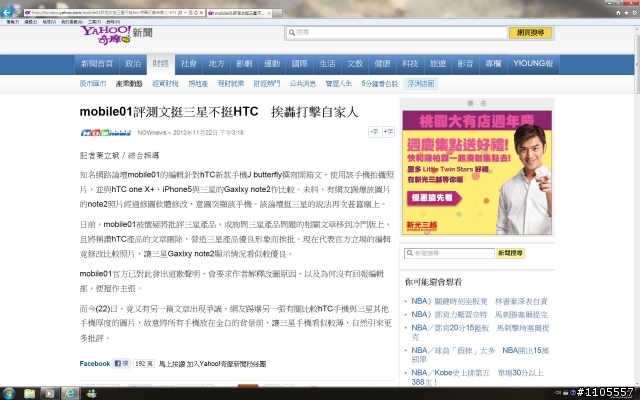Screen dimensions: 640x400
Task: Open Windows Explorer folder icon on taskbar
Action: tap(29, 393)
